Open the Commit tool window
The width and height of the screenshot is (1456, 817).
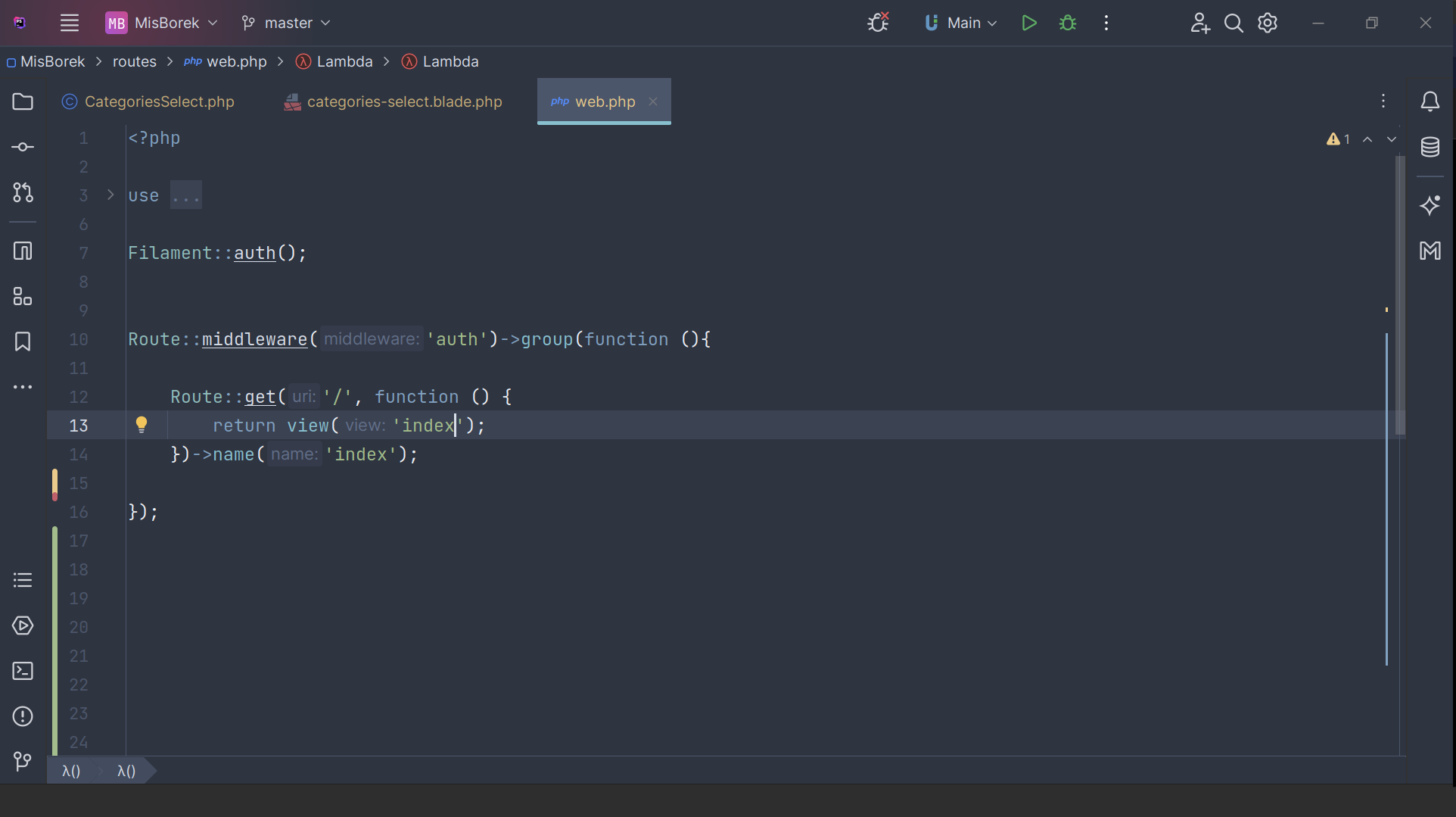click(x=23, y=147)
